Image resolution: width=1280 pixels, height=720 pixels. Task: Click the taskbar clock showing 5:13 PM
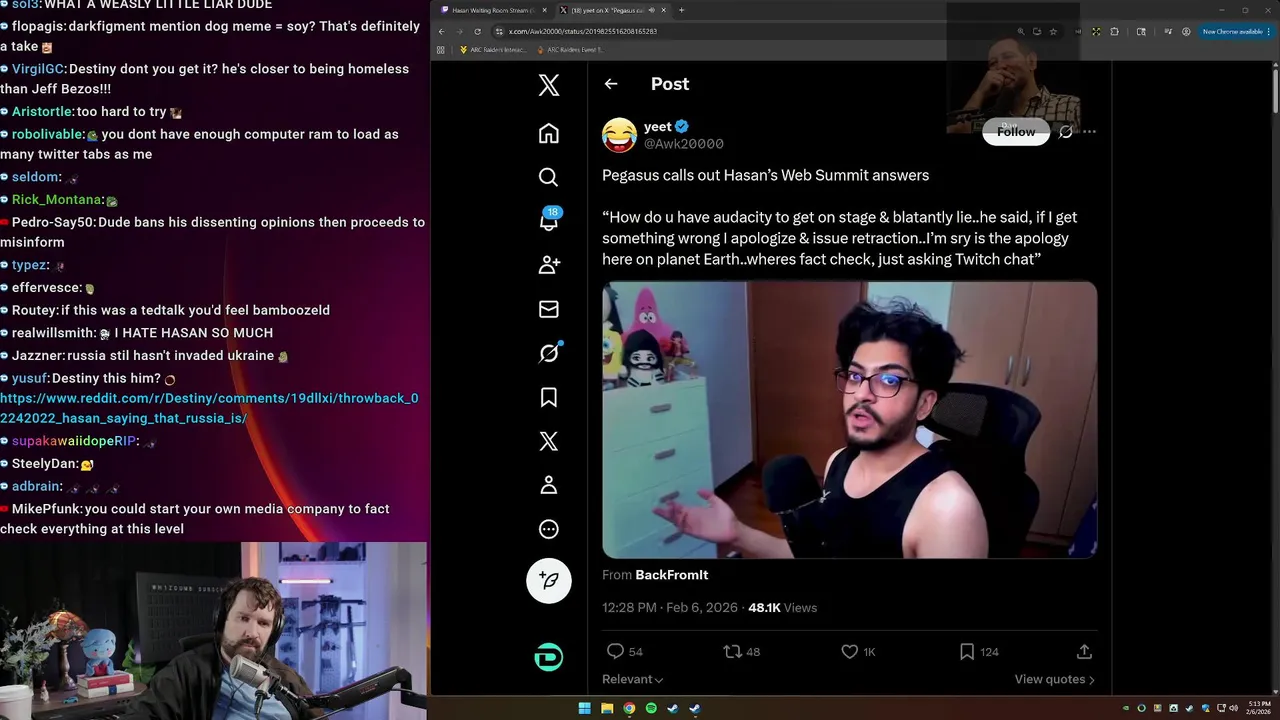click(x=1258, y=708)
